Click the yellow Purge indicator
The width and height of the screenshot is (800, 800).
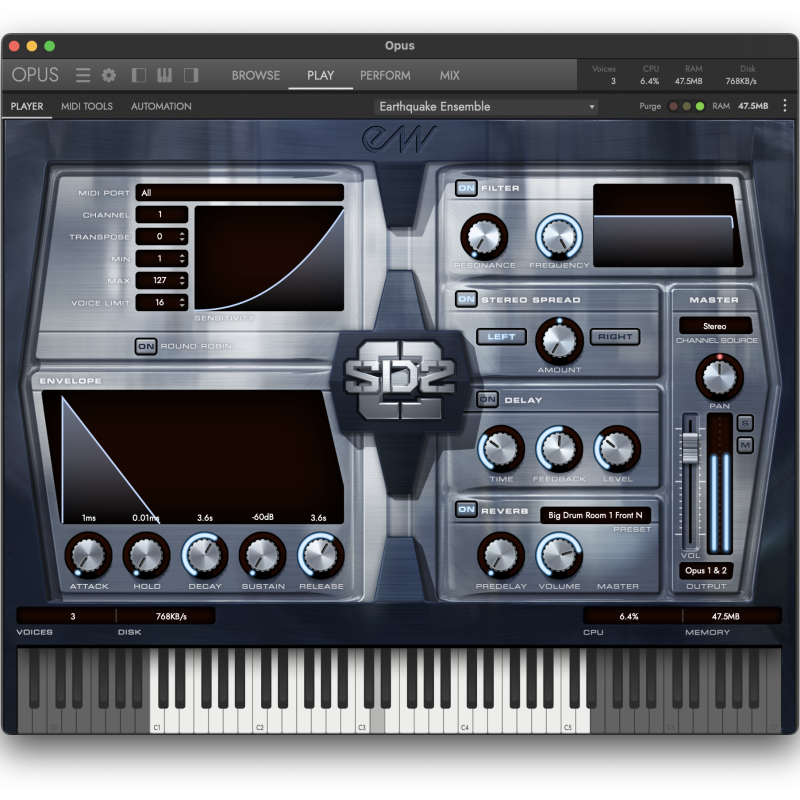(687, 106)
